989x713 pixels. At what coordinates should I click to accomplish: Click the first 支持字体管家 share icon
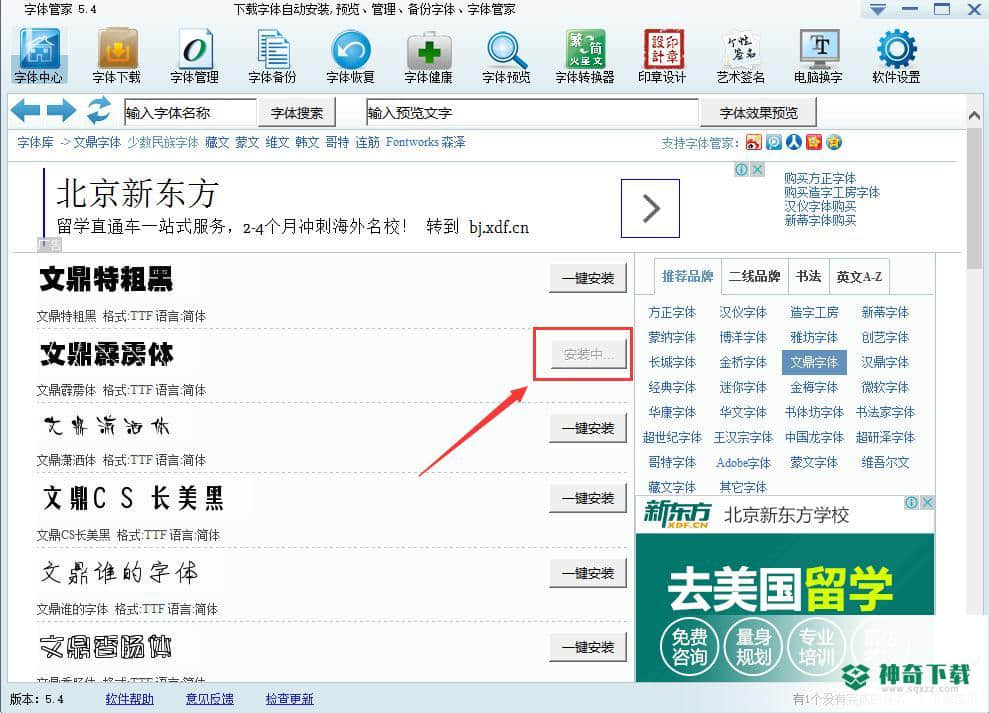754,142
